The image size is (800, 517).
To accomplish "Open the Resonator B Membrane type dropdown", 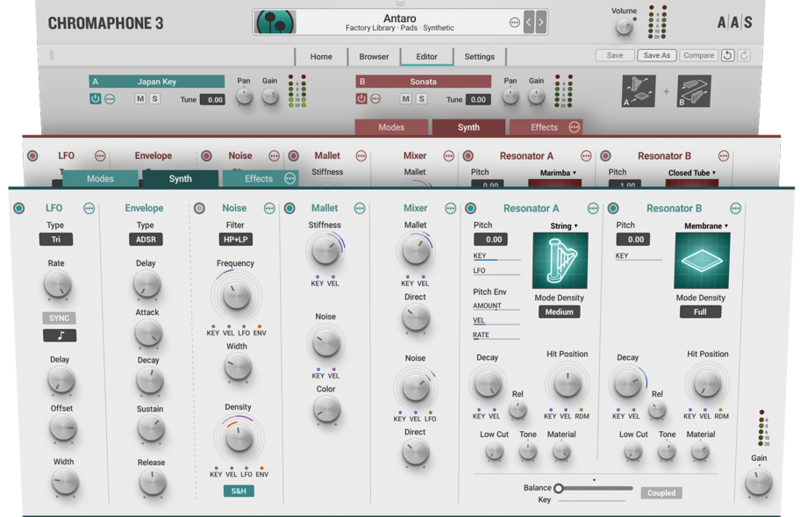I will 707,226.
